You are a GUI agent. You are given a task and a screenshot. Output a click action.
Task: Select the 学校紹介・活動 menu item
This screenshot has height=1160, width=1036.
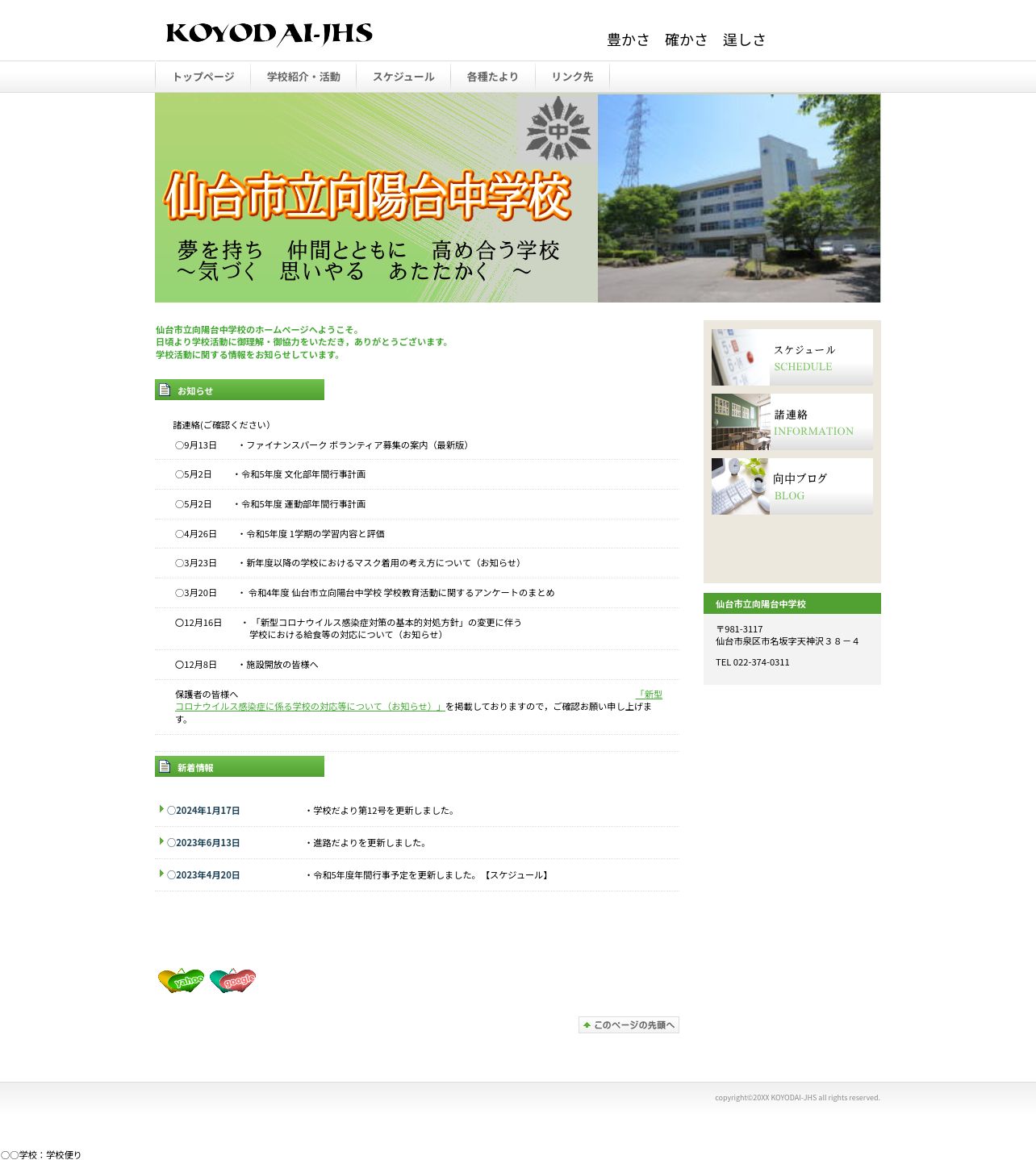point(303,77)
